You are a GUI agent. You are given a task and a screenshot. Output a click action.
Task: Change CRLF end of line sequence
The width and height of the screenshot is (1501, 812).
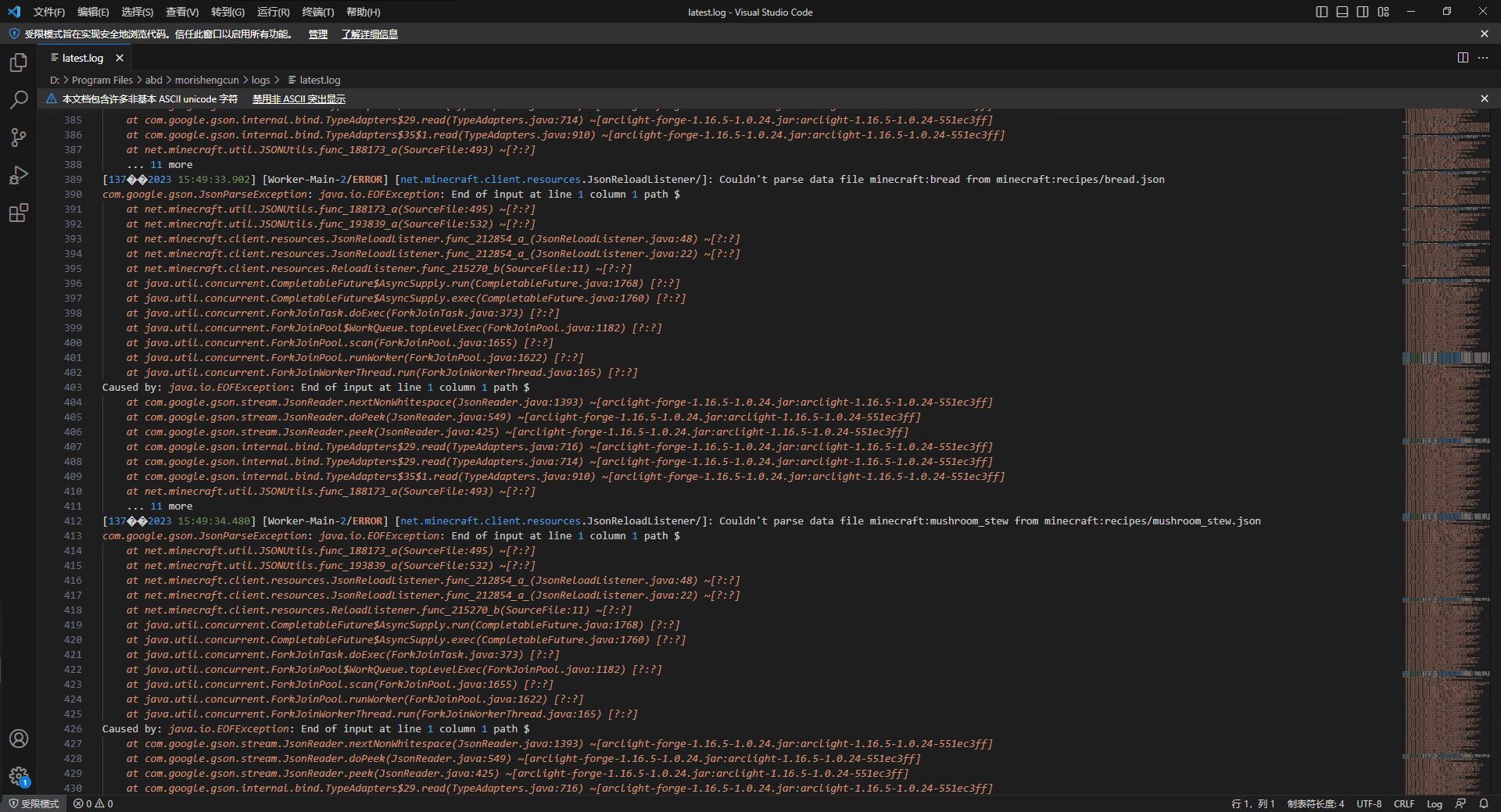pyautogui.click(x=1403, y=803)
